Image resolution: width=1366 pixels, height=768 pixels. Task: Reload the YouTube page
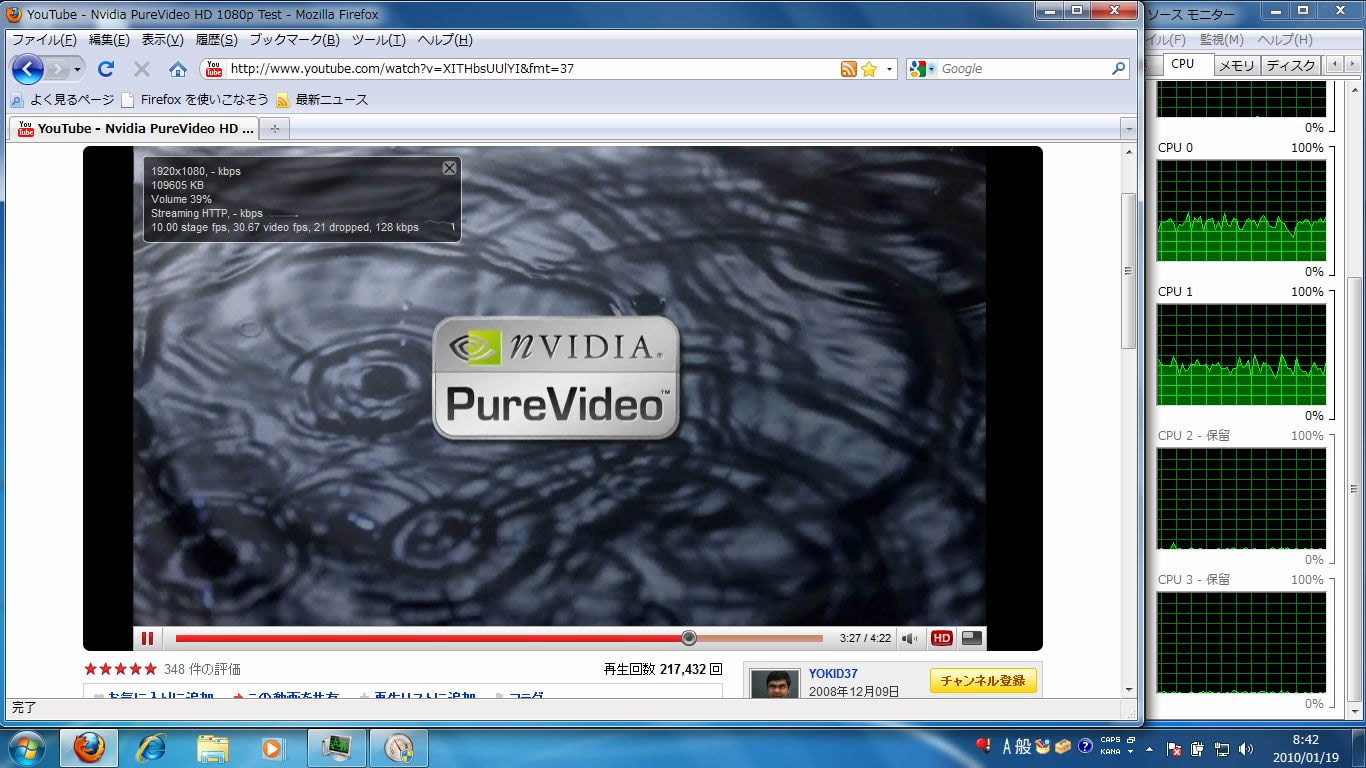(106, 69)
